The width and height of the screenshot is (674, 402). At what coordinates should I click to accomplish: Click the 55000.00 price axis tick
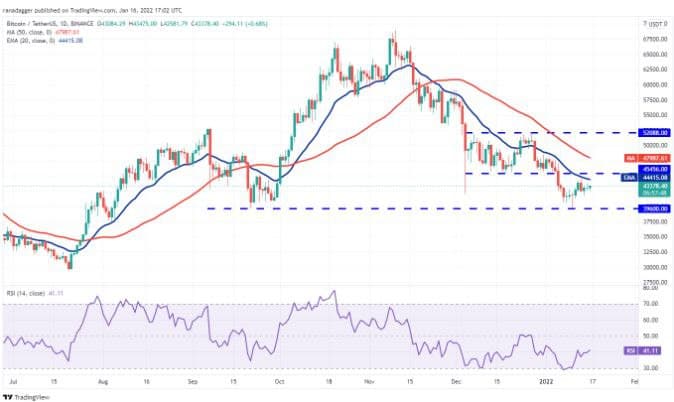pos(655,115)
